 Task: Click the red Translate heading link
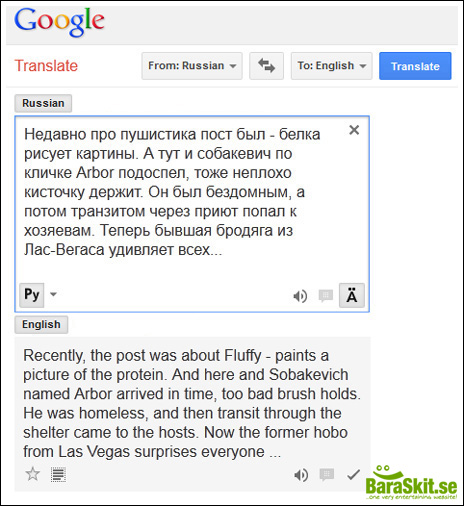[46, 66]
